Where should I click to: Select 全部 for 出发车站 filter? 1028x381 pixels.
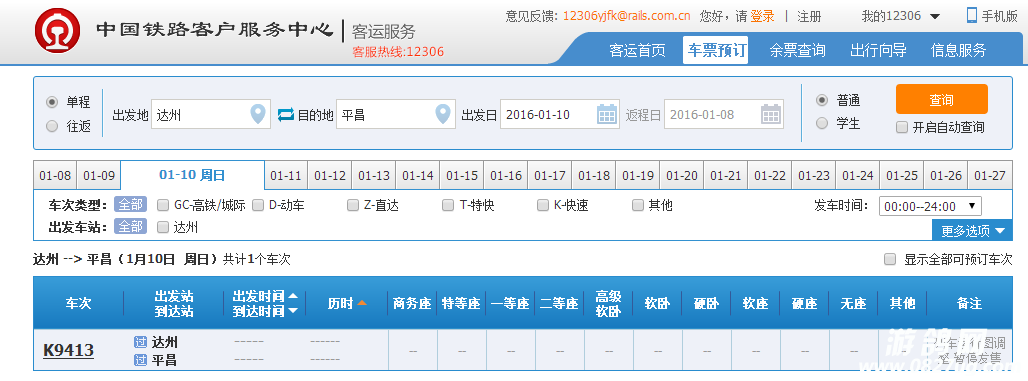(130, 227)
